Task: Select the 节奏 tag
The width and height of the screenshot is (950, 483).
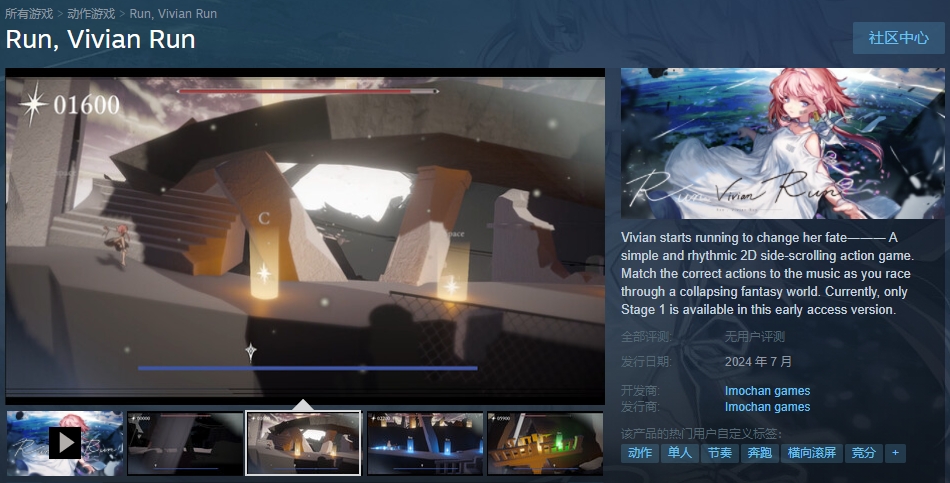Action: [720, 453]
